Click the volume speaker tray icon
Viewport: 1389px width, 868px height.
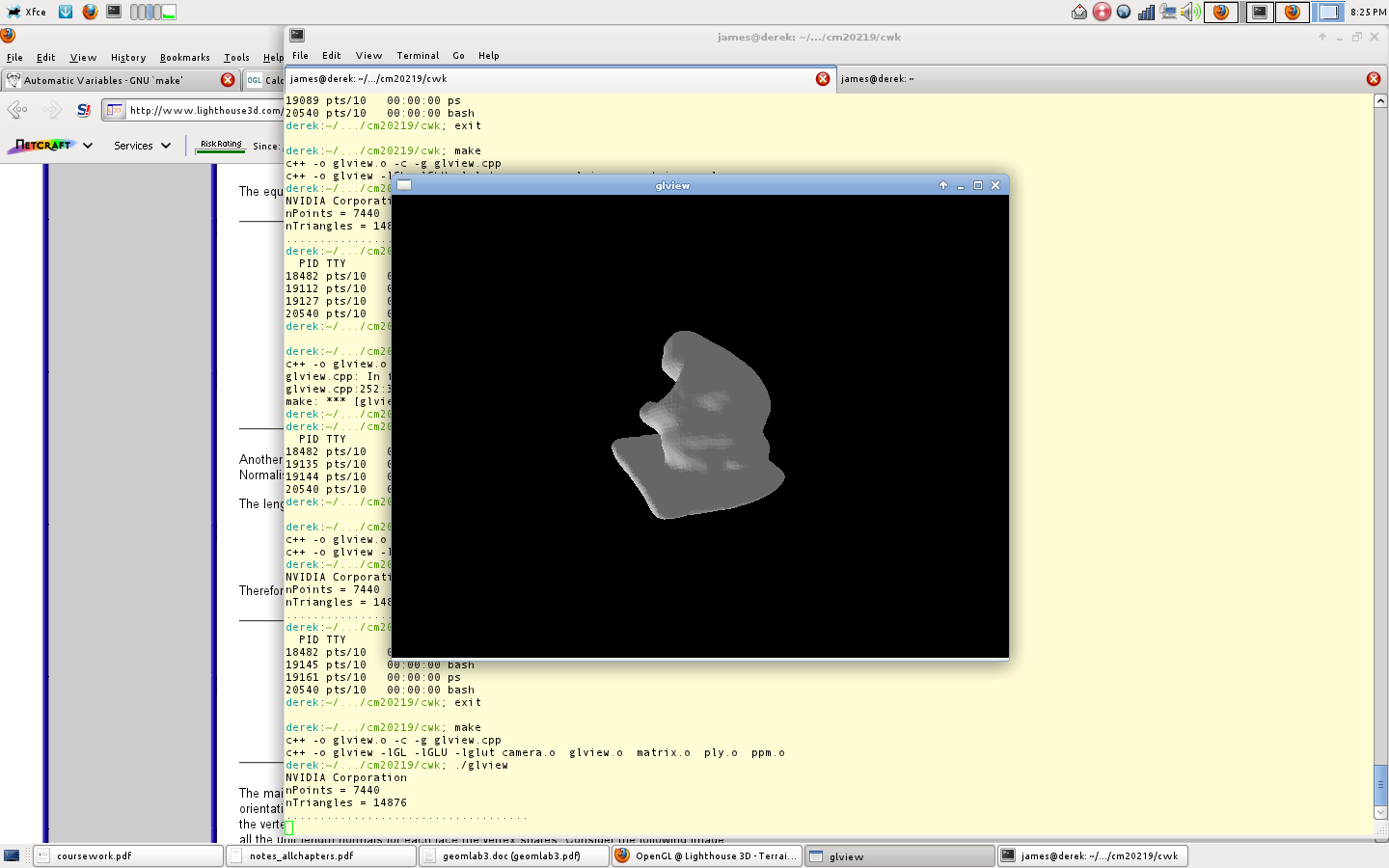(x=1190, y=12)
